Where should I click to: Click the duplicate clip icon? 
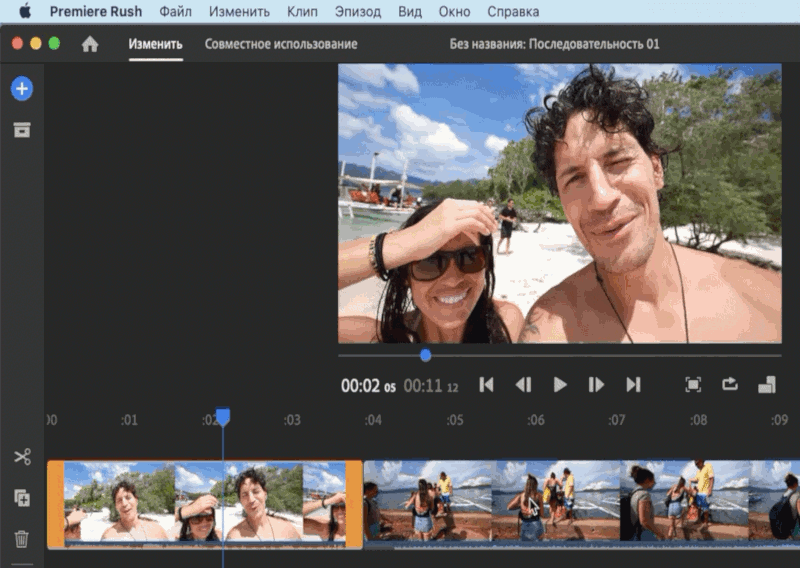tap(22, 497)
